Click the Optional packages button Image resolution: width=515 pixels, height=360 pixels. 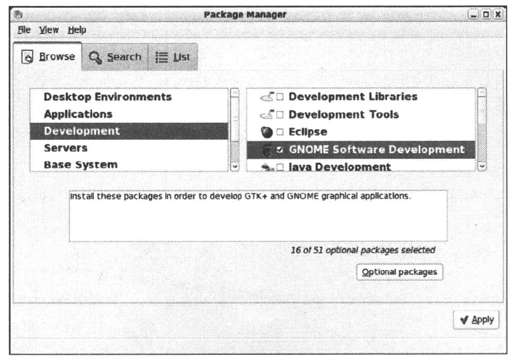point(399,272)
